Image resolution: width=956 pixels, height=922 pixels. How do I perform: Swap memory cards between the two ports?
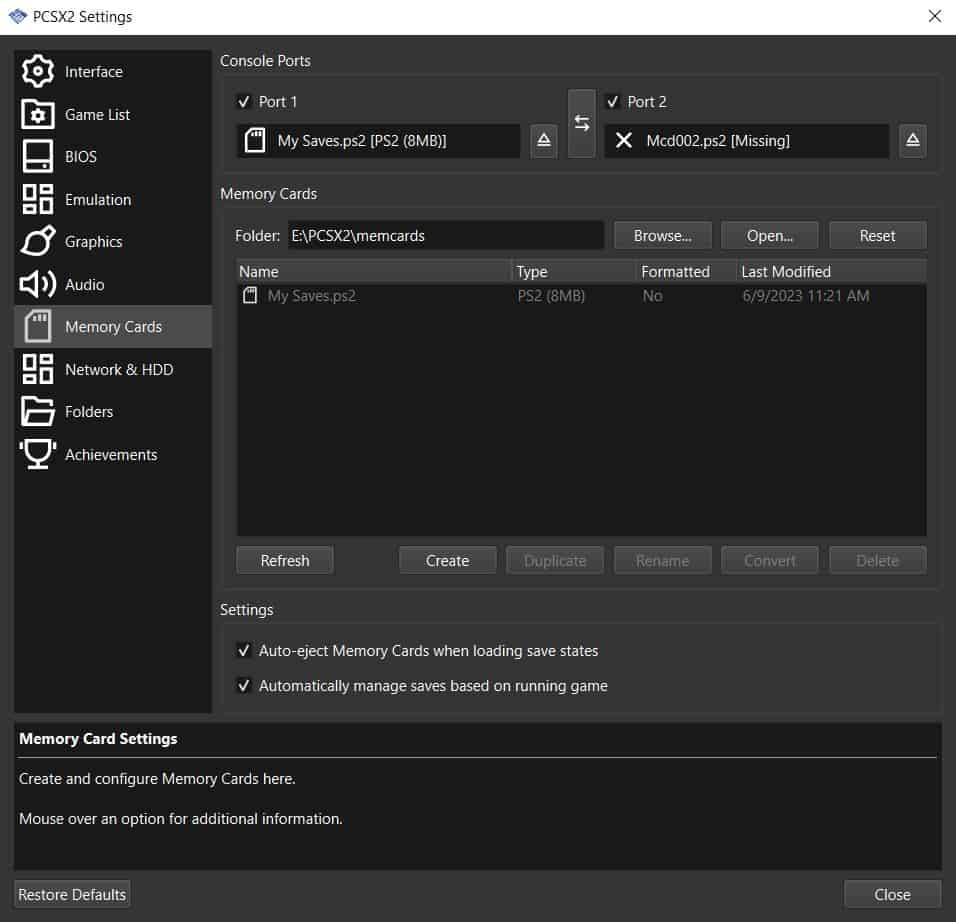[582, 124]
